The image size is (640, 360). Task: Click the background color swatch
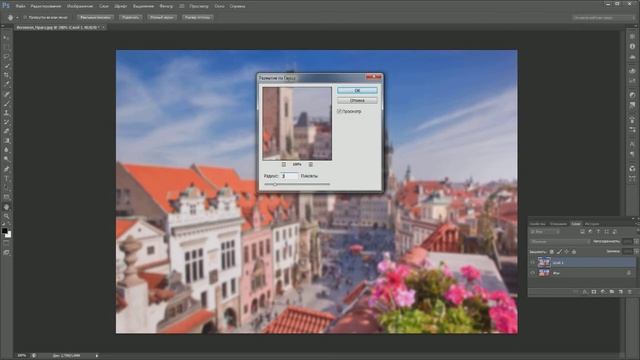(9, 235)
